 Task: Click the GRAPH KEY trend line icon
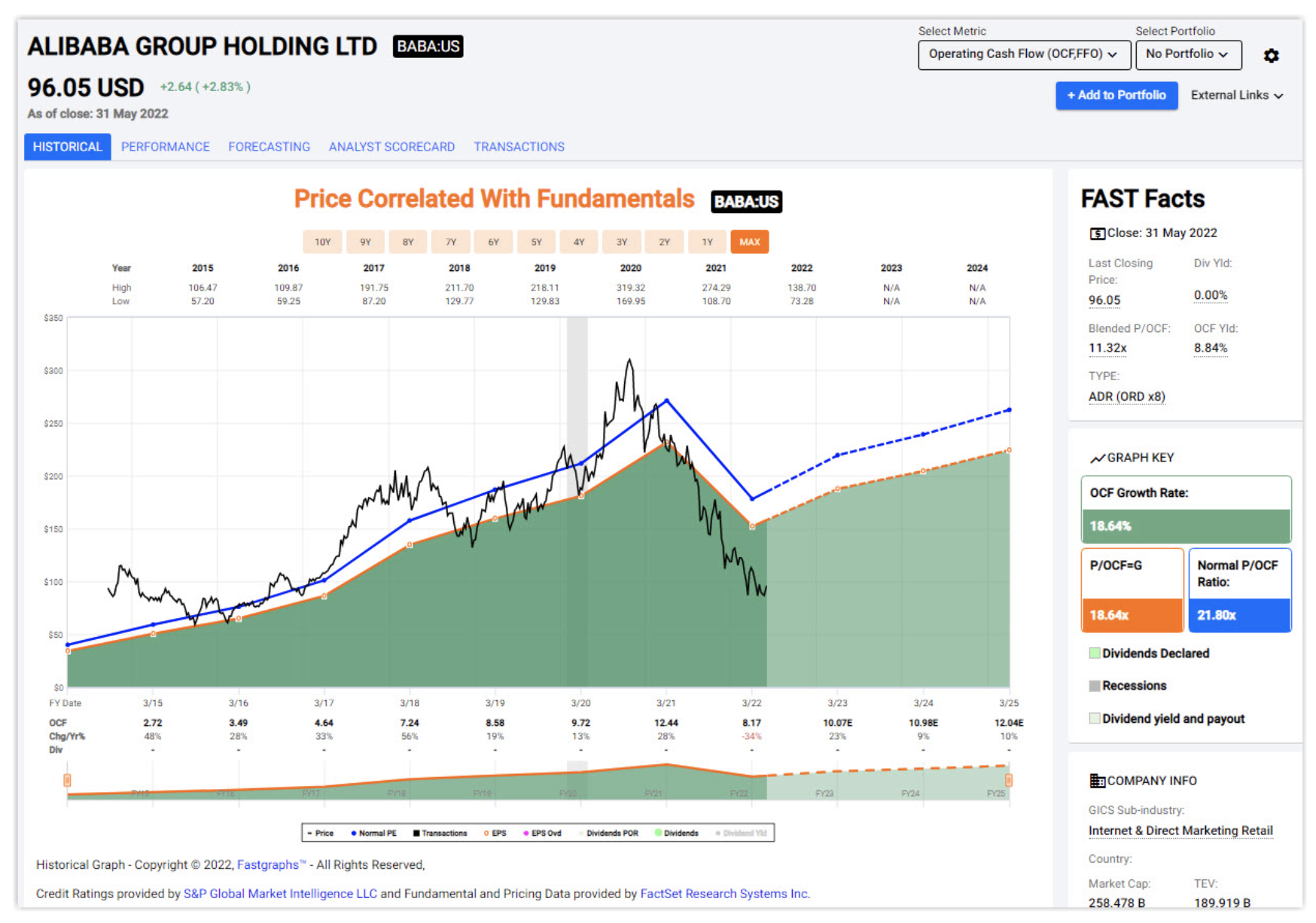pos(1097,458)
